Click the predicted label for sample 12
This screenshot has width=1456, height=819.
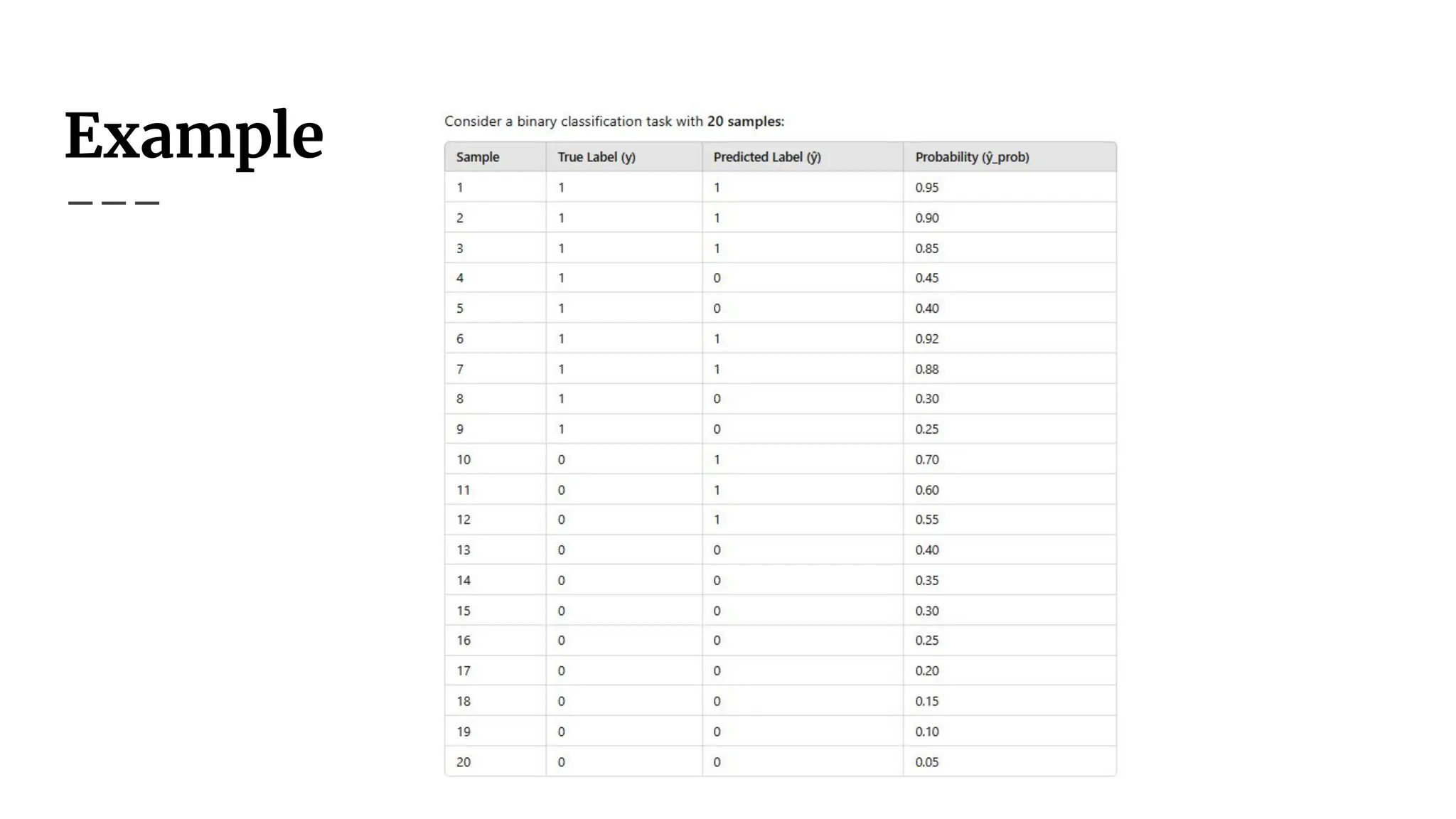click(x=717, y=520)
